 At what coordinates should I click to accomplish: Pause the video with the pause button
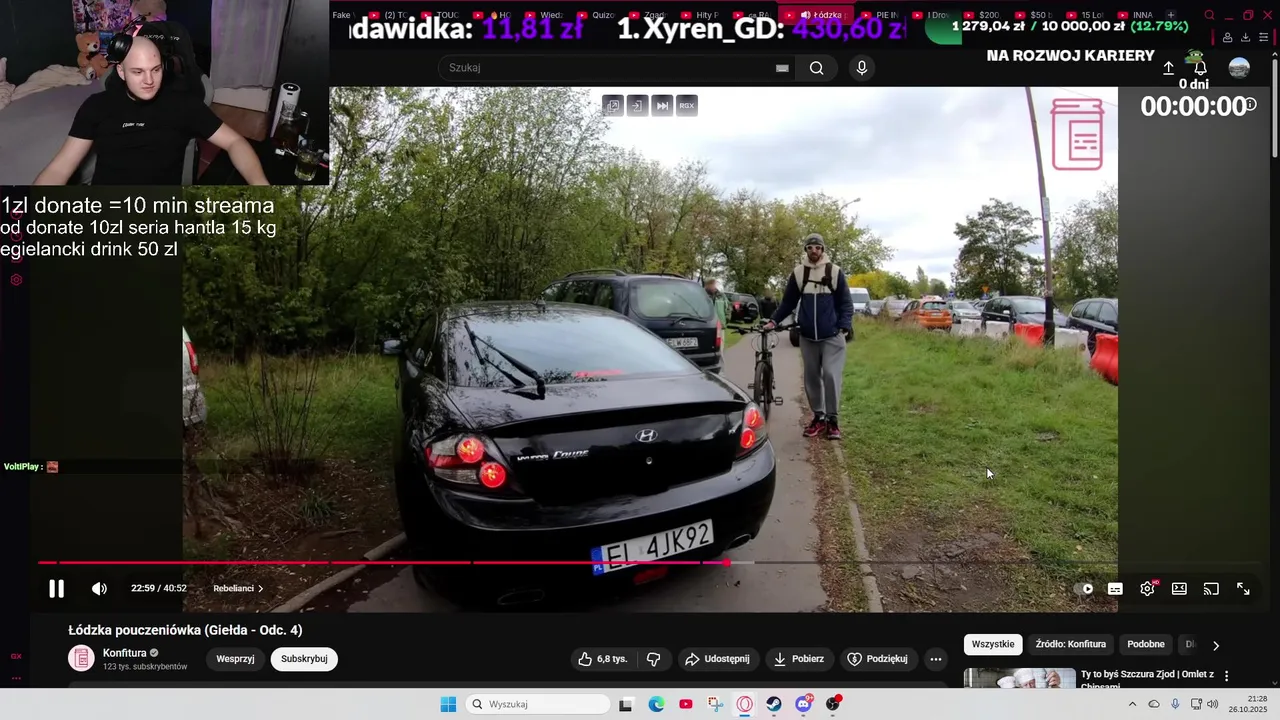click(x=57, y=589)
